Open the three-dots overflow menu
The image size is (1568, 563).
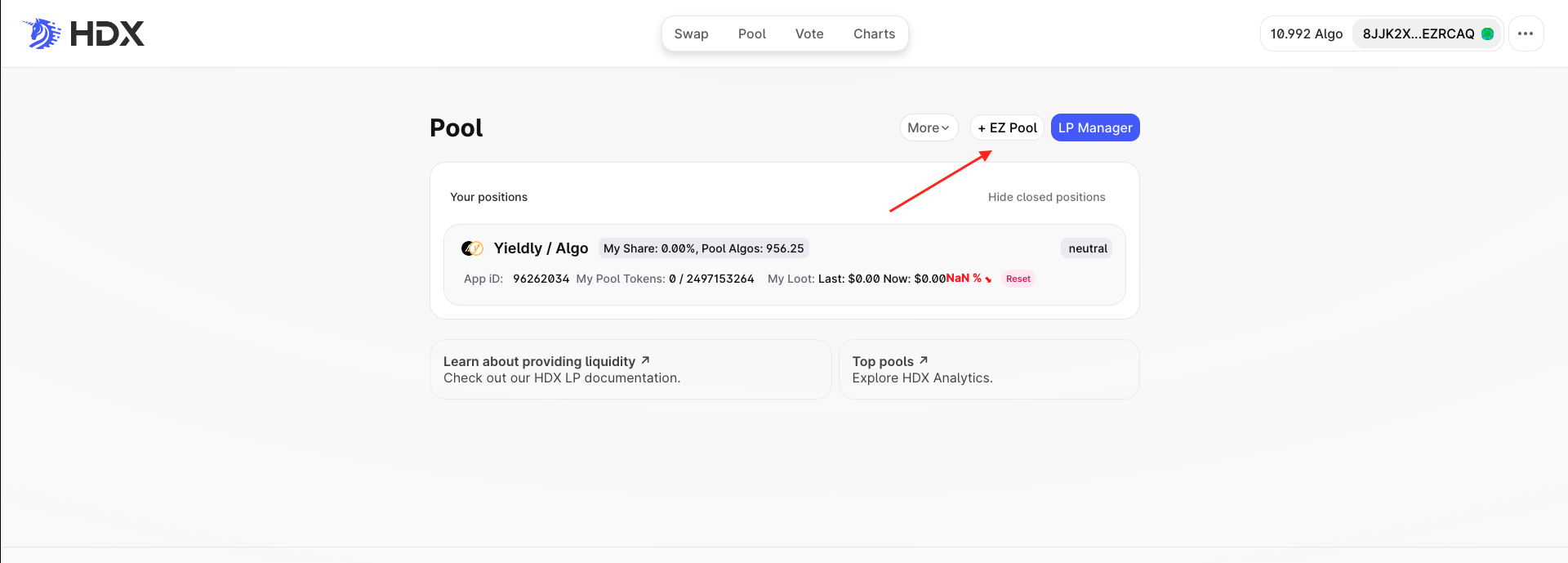coord(1526,34)
